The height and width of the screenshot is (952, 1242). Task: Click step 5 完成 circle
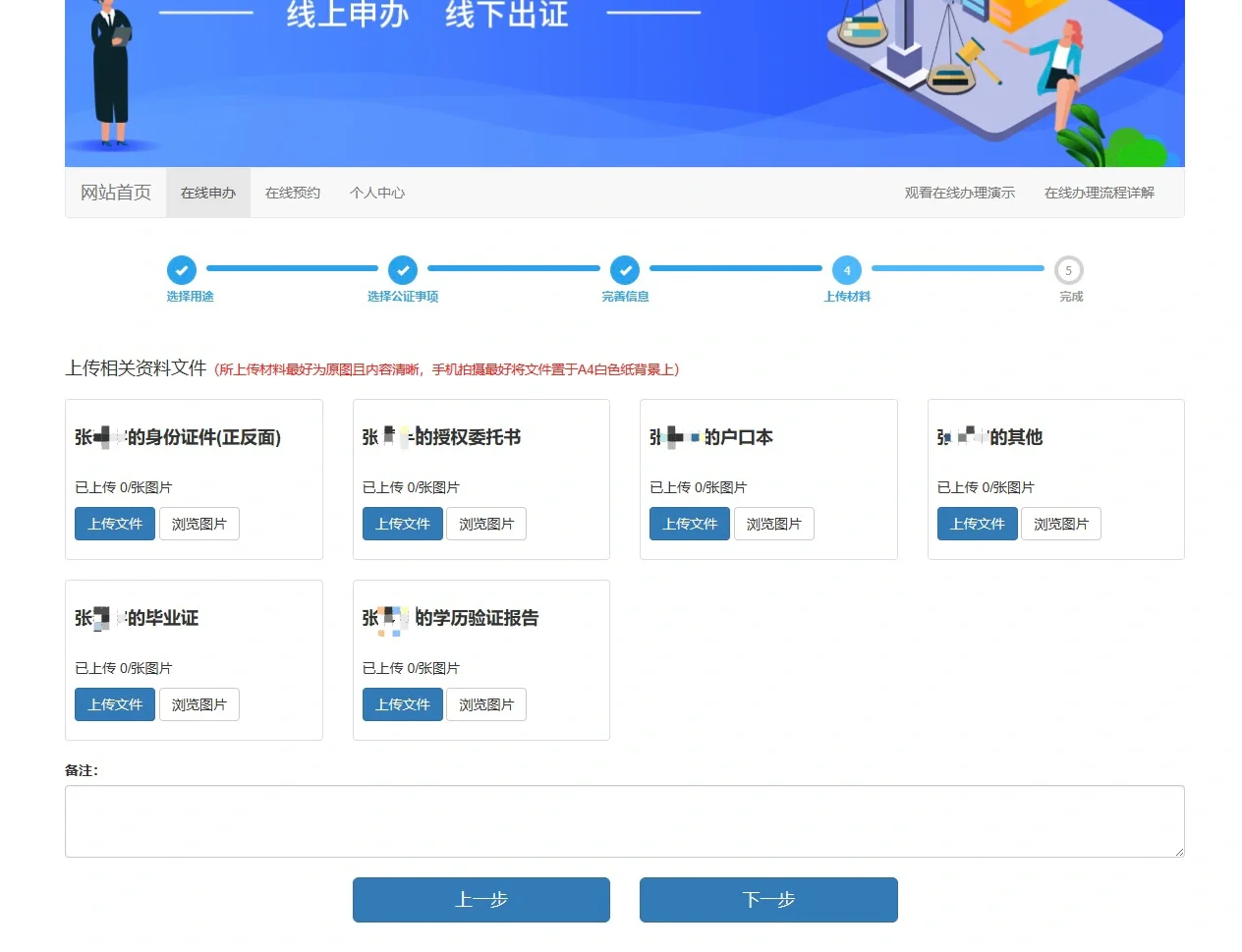1068,270
